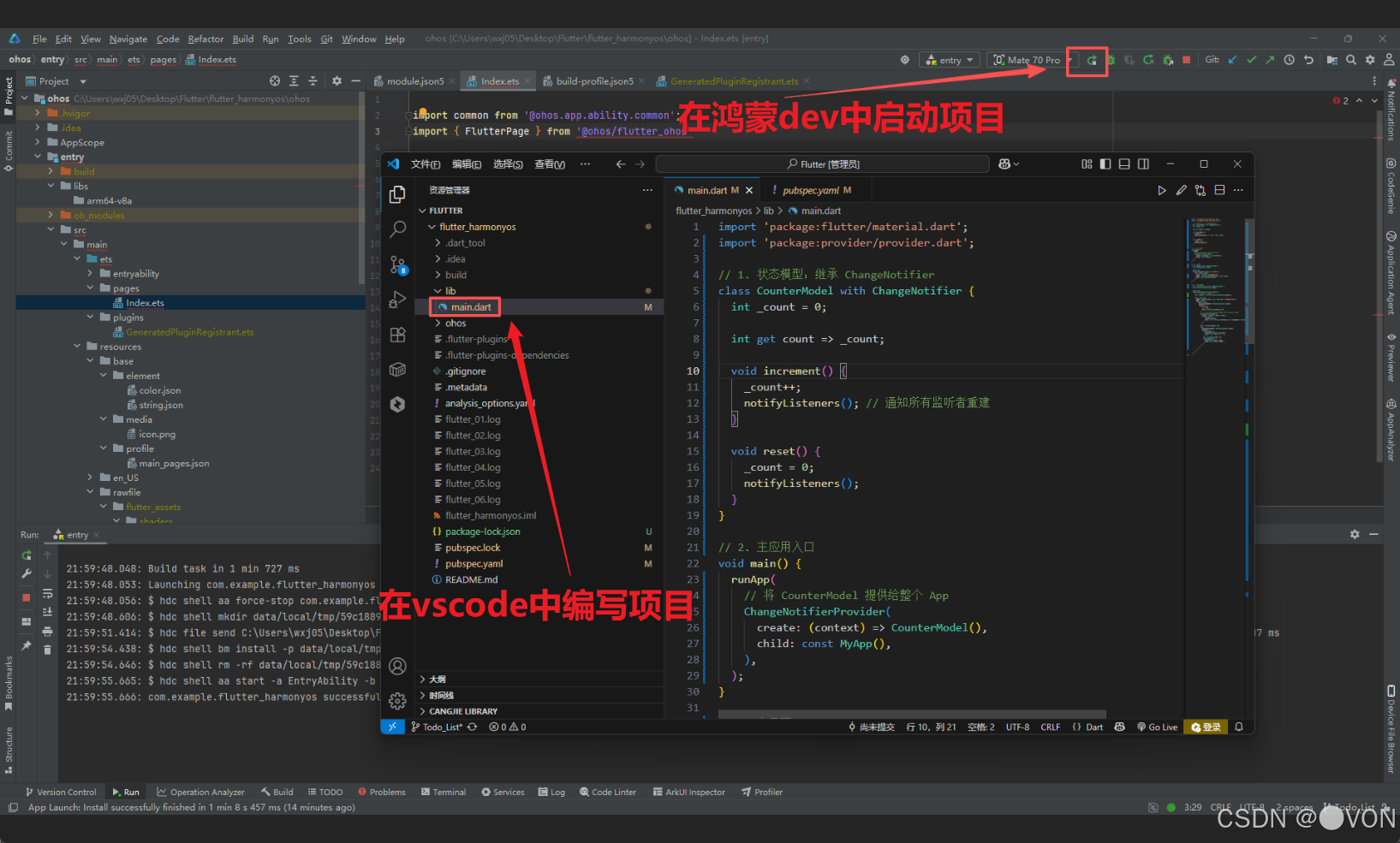Click the red Stop button in DevEco toolbar

1186,60
